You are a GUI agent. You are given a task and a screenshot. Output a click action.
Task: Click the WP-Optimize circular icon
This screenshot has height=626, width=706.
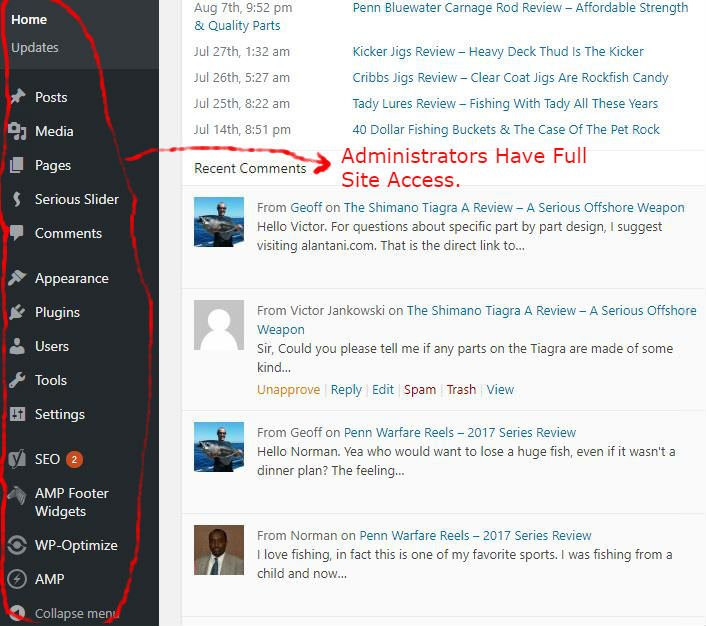click(x=17, y=545)
